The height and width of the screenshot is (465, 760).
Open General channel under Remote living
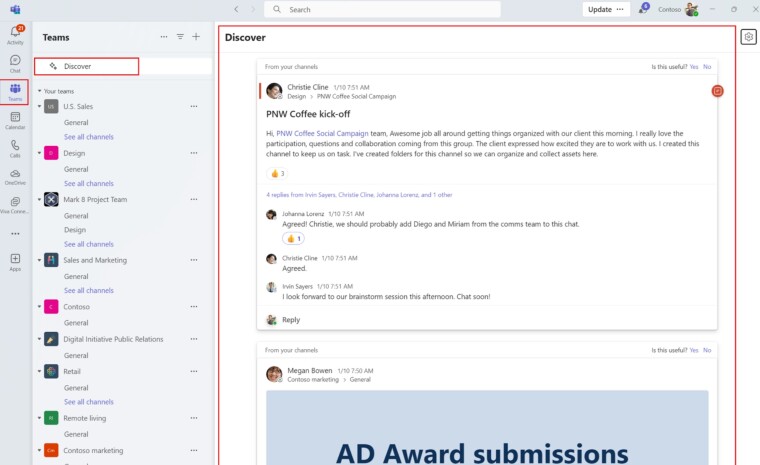tap(76, 434)
